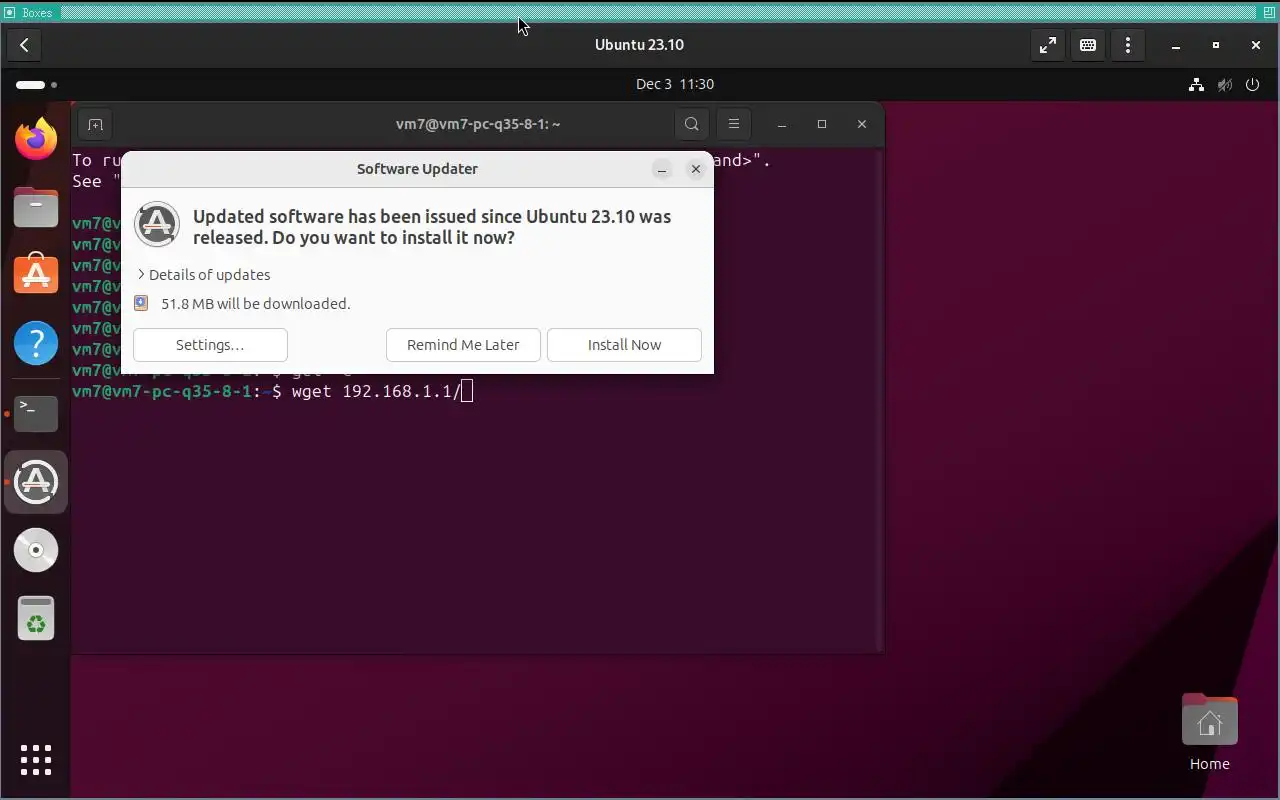Screen dimensions: 1280x800
Task: Open the Help icon in the dock
Action: [36, 344]
